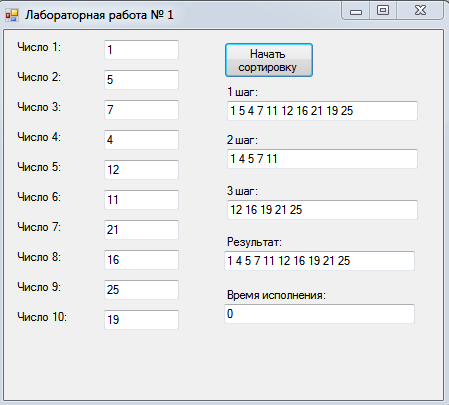The height and width of the screenshot is (405, 449).
Task: Click the Результат text box
Action: click(x=319, y=261)
